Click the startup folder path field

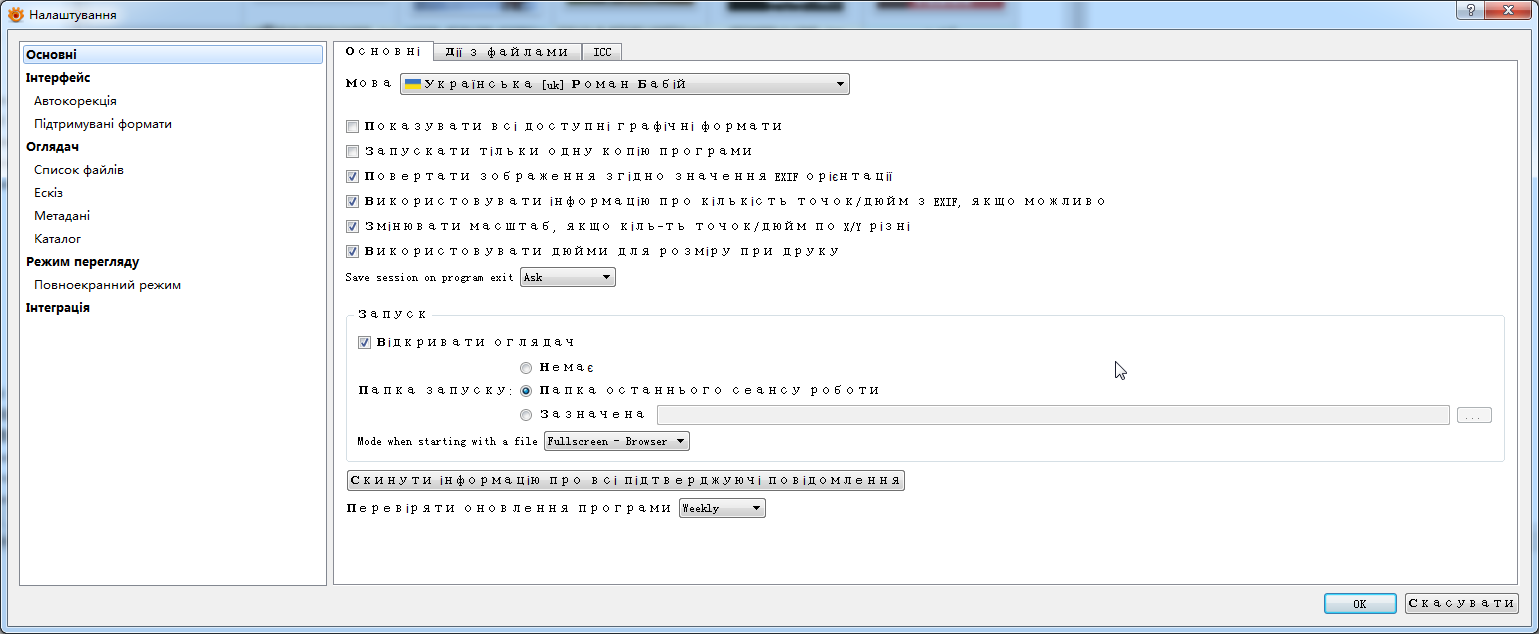click(x=1053, y=415)
